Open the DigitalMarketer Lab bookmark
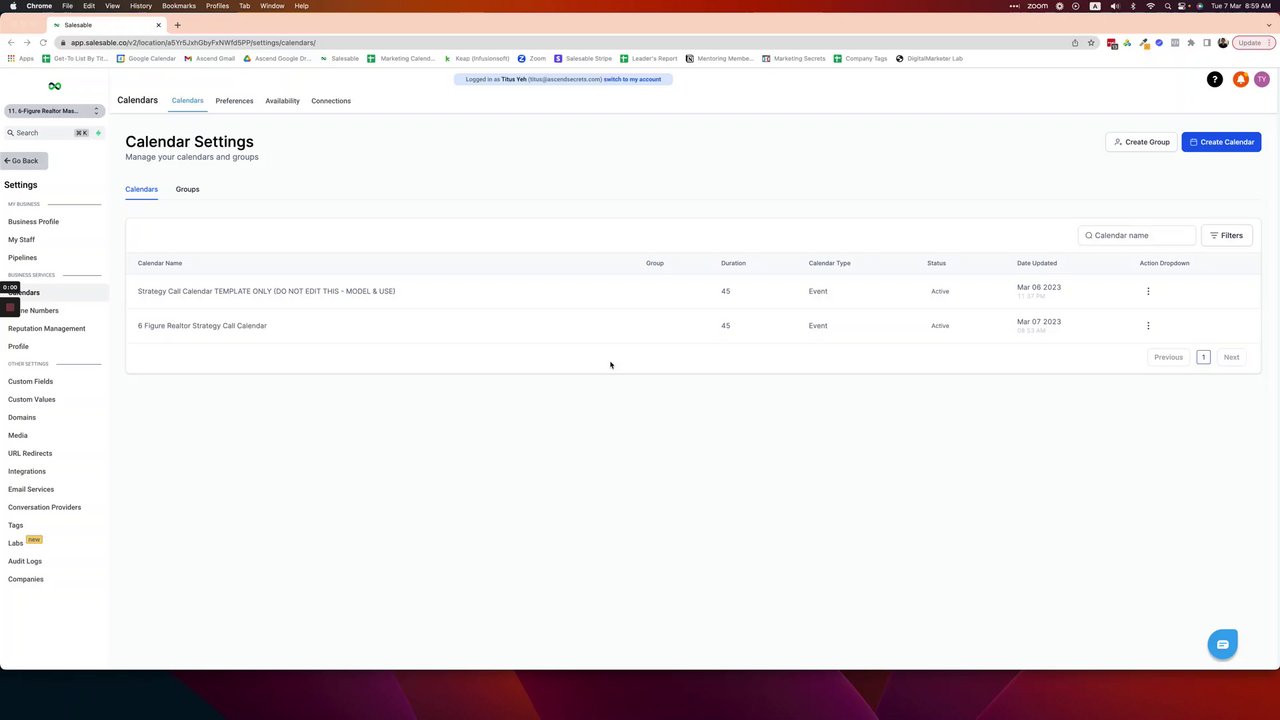Screen dimensions: 1280x720 tap(929, 59)
